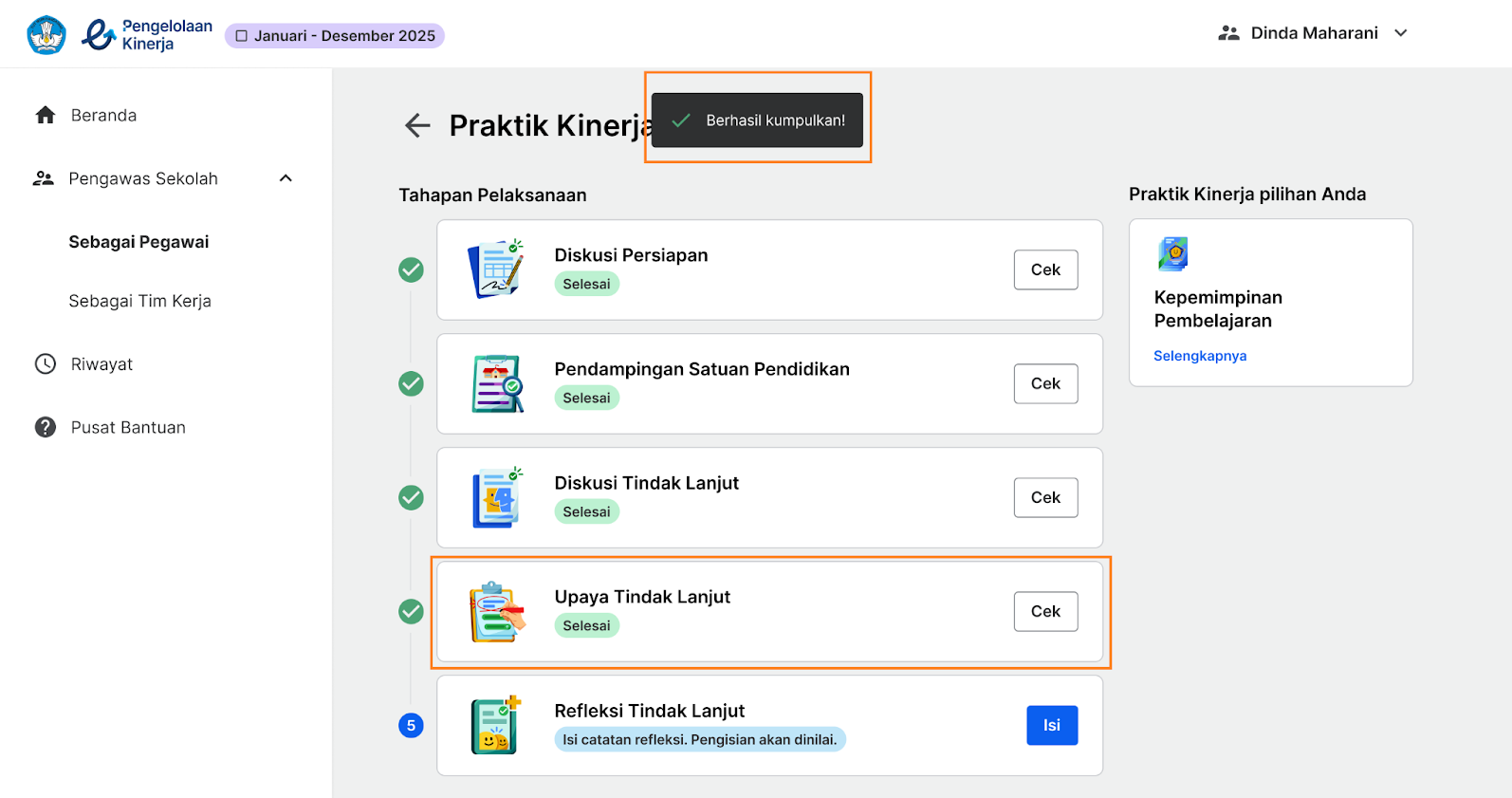This screenshot has height=798, width=1512.
Task: Click the Pendampingan Satuan Pendidikan illustration icon
Action: tap(496, 383)
